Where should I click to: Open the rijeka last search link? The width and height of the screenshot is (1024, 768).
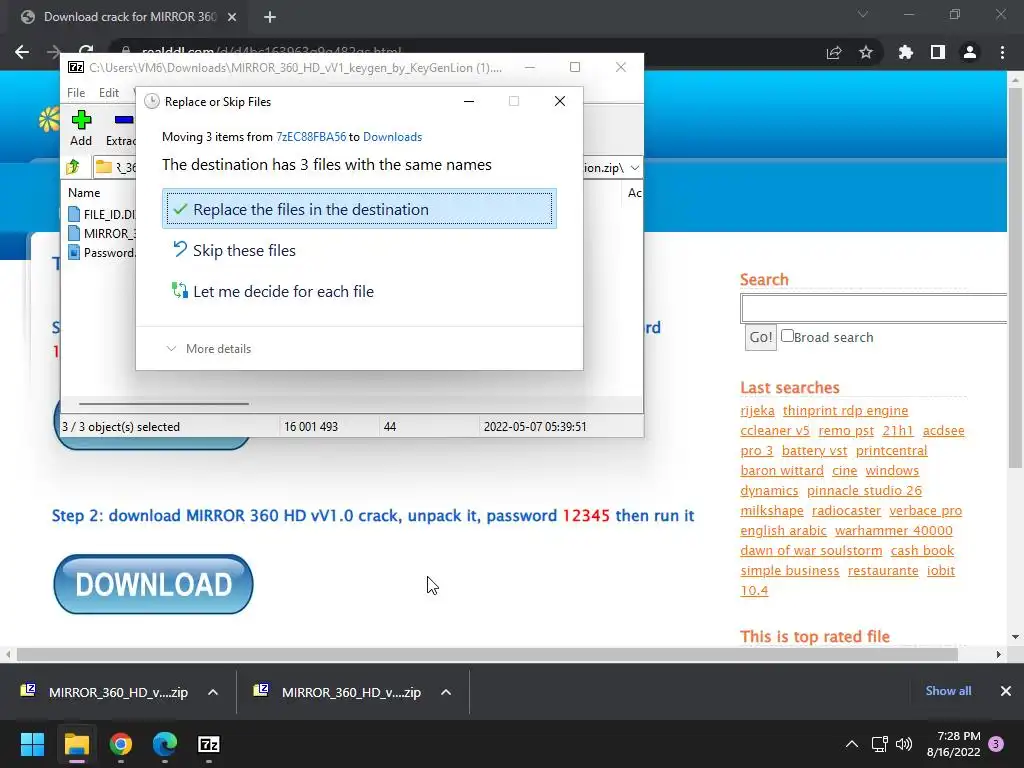tap(758, 411)
